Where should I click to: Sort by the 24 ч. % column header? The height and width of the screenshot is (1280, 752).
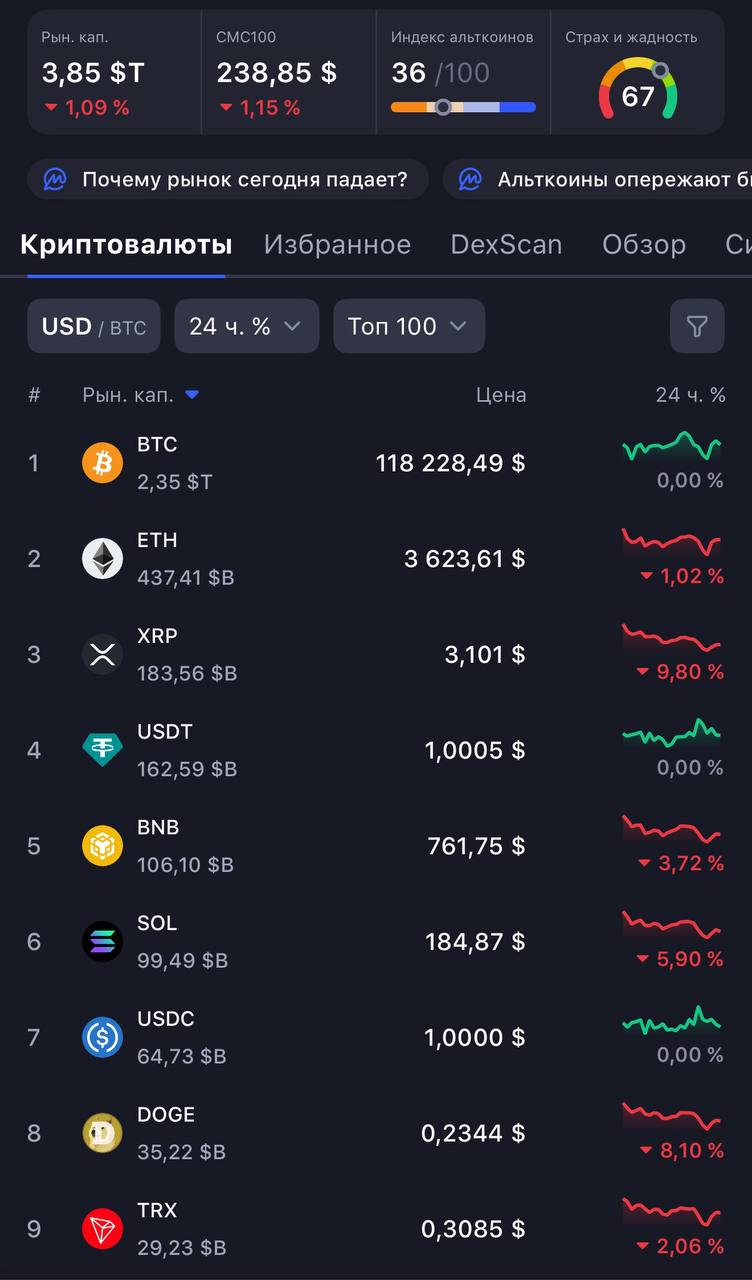click(690, 395)
